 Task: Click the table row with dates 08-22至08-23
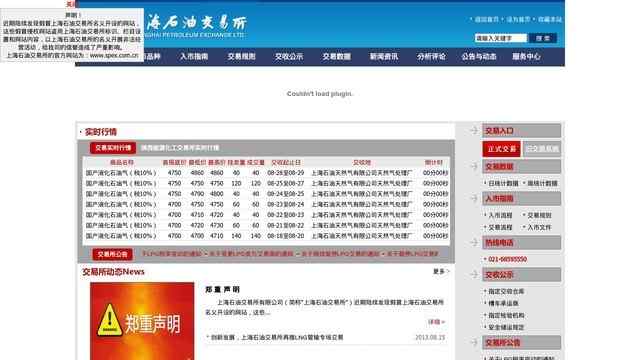[x=267, y=215]
